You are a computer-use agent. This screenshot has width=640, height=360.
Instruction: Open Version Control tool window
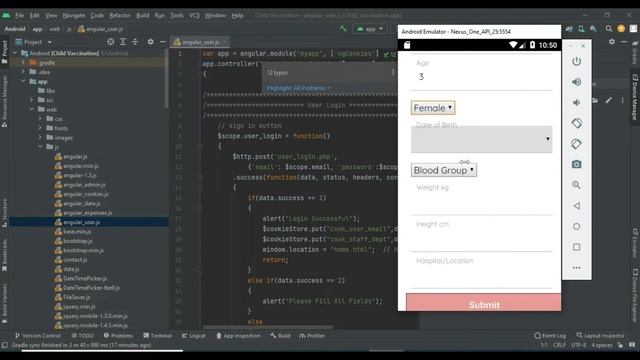tap(38, 336)
